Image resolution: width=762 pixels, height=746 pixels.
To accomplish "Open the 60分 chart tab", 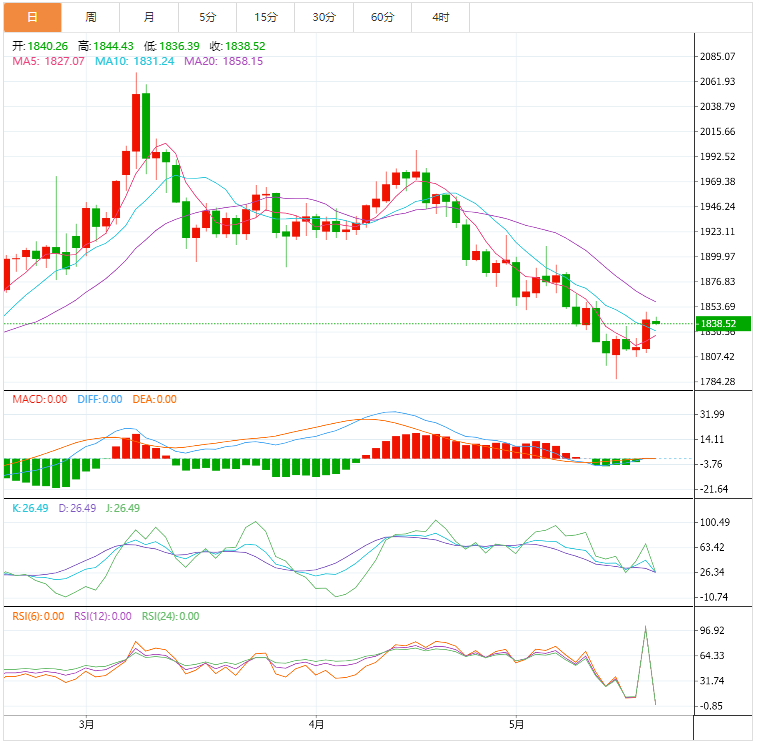I will (x=382, y=17).
